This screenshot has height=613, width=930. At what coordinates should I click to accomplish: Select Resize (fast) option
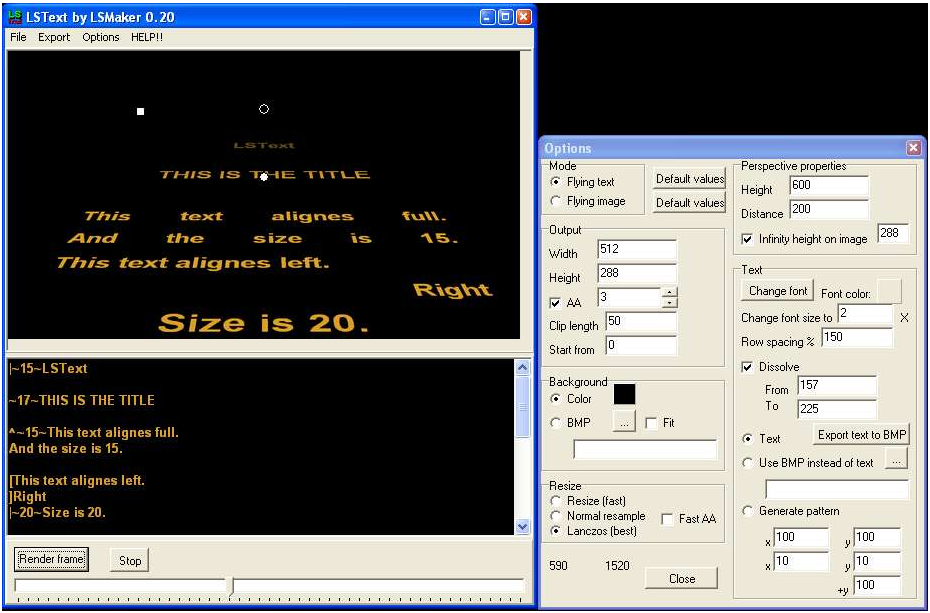tap(555, 501)
